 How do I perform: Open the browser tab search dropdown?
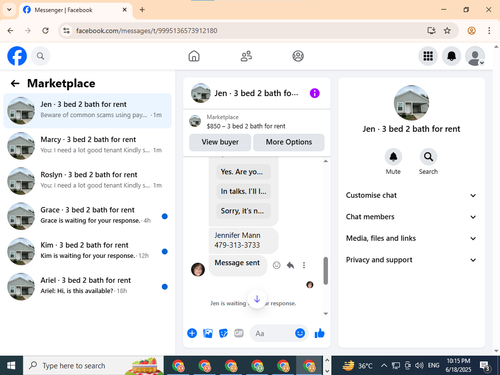[9, 10]
